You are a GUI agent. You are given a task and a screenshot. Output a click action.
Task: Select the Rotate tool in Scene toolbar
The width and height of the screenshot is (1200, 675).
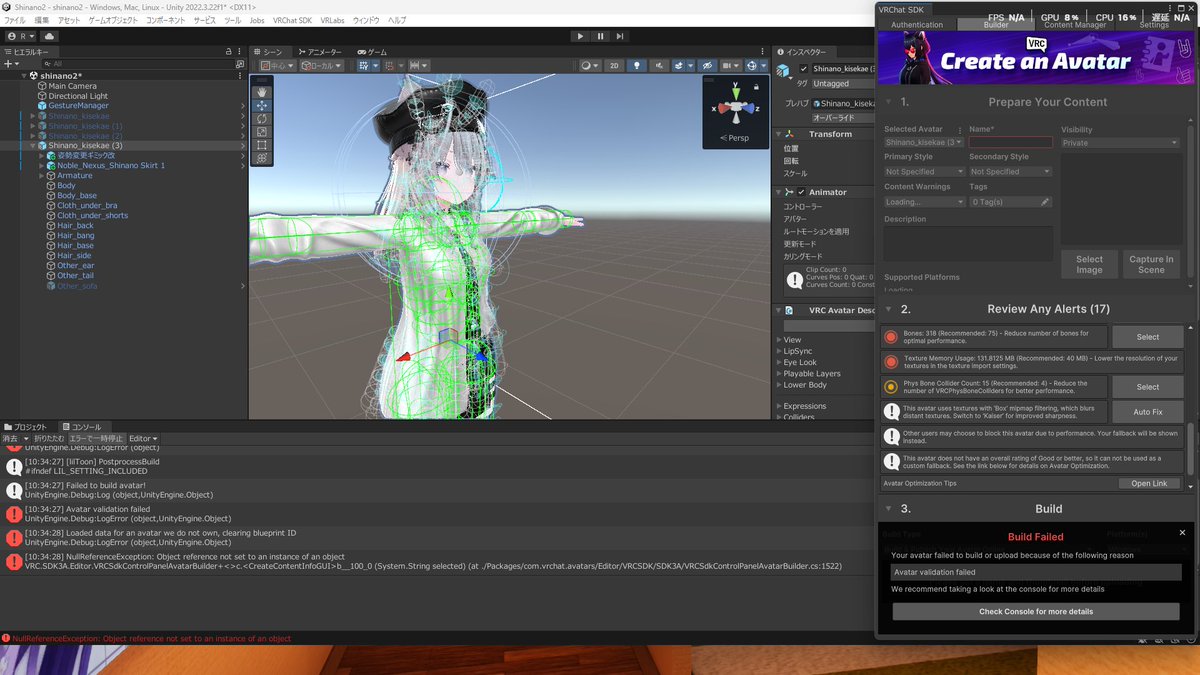point(262,118)
